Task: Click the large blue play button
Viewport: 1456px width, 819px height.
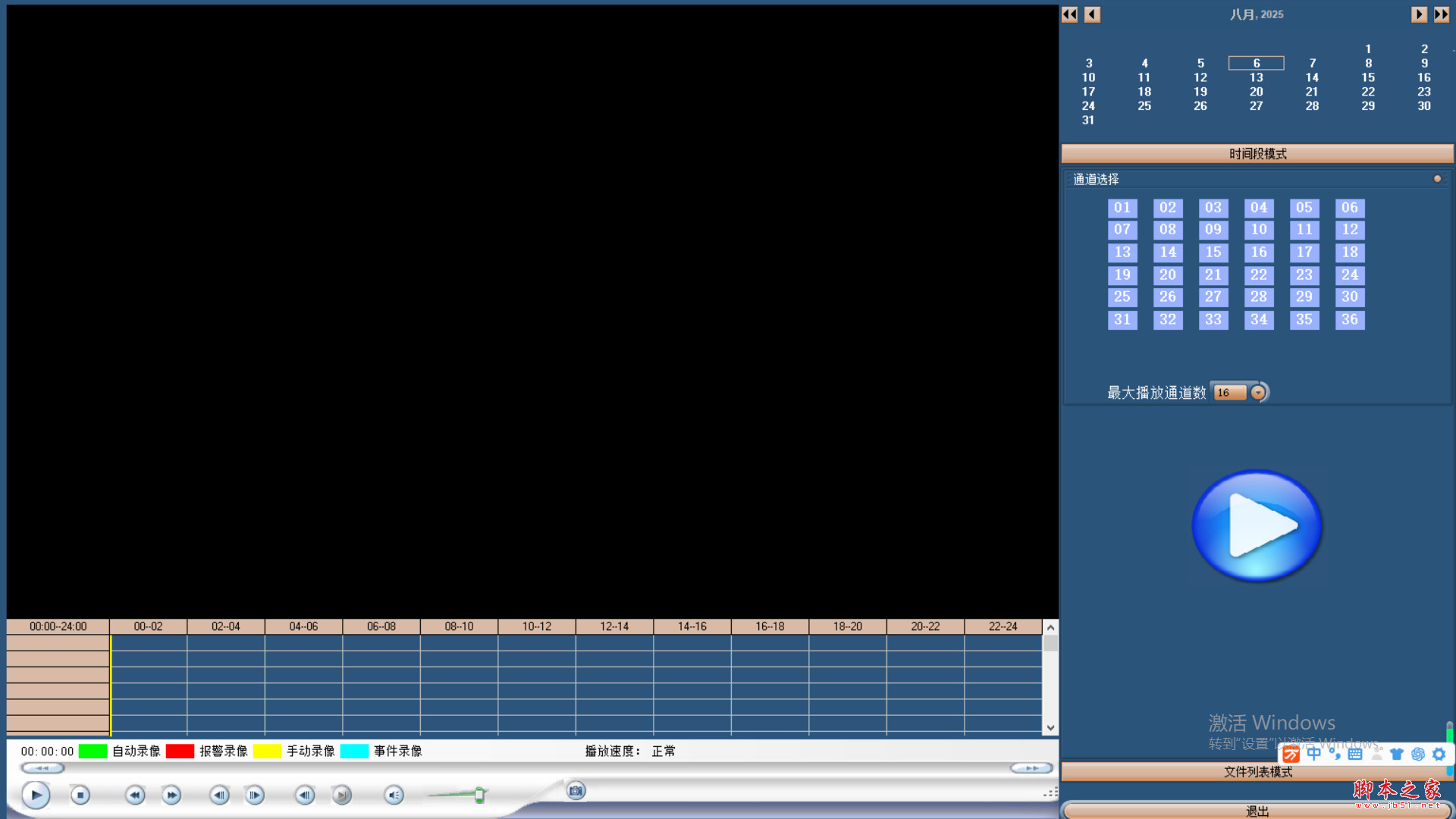Action: pos(1257,526)
